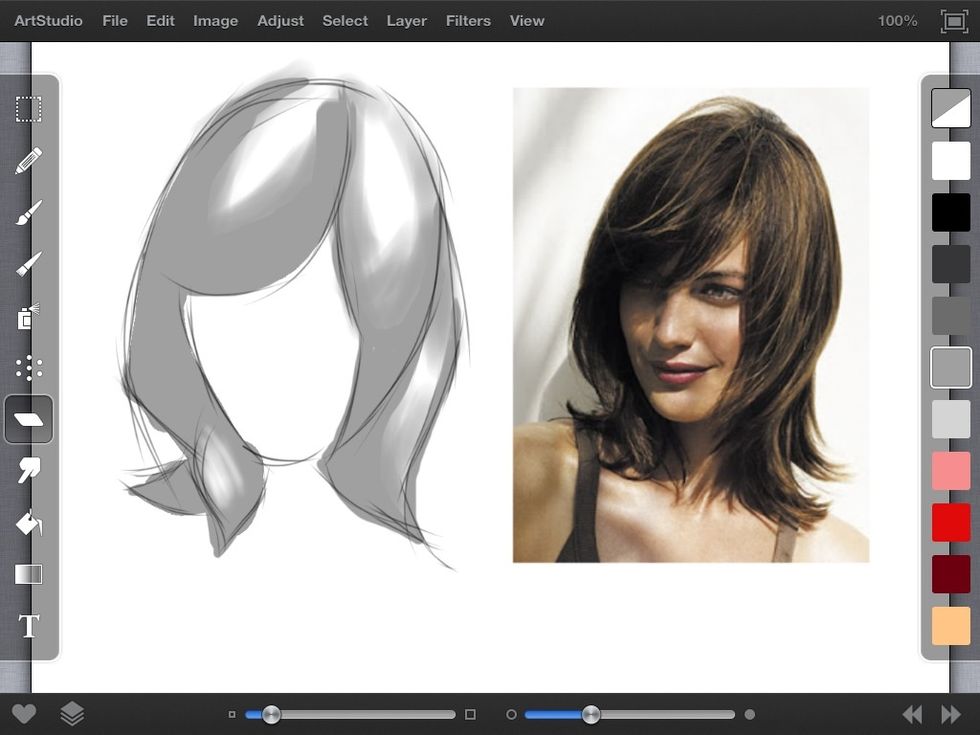This screenshot has height=735, width=980.
Task: Select the spray paint can tool
Action: 28,316
